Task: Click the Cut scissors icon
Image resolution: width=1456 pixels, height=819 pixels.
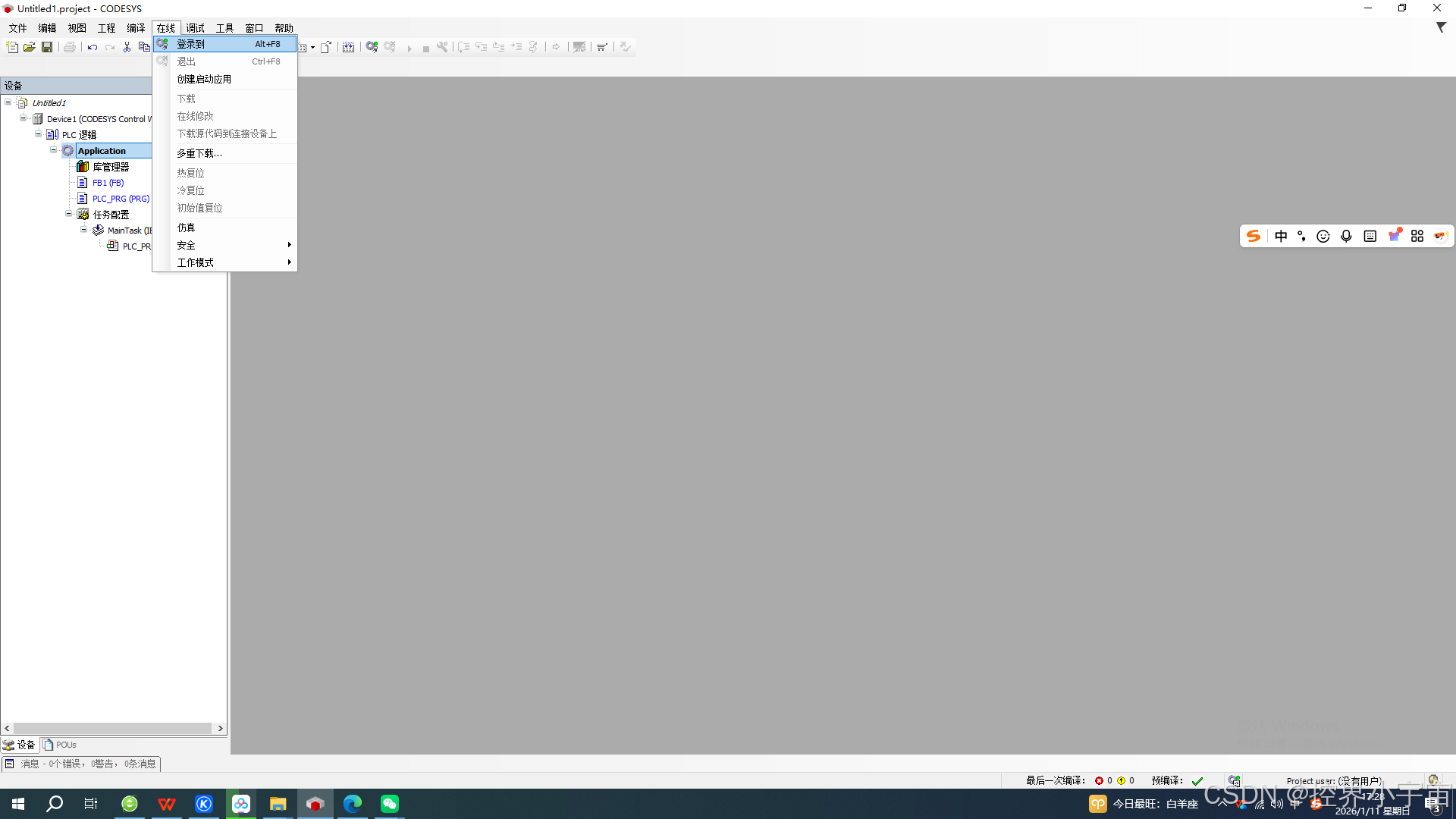Action: [127, 47]
